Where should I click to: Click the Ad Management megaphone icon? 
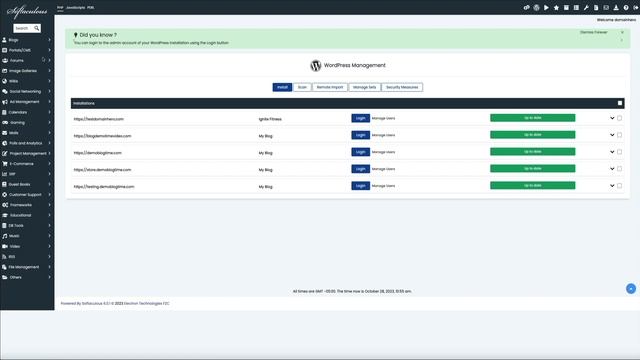click(x=5, y=102)
